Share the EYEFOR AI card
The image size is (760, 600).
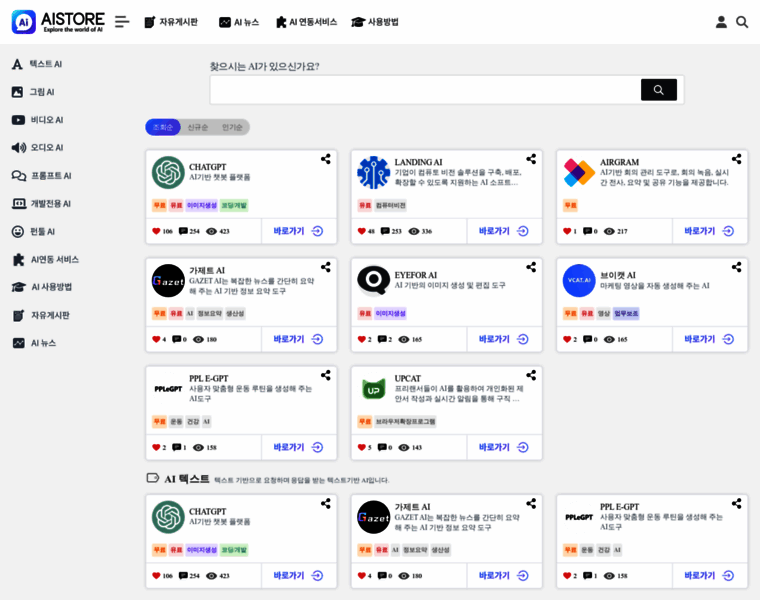(531, 267)
